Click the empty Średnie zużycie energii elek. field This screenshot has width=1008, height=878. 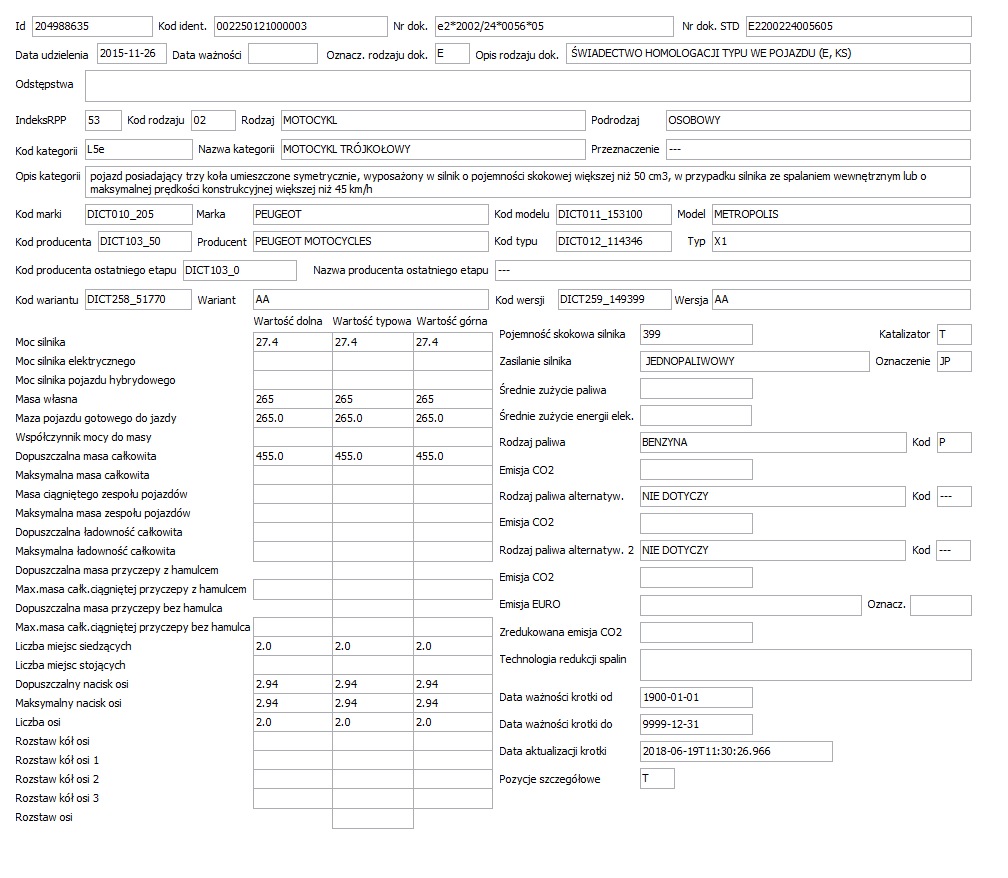coord(696,415)
